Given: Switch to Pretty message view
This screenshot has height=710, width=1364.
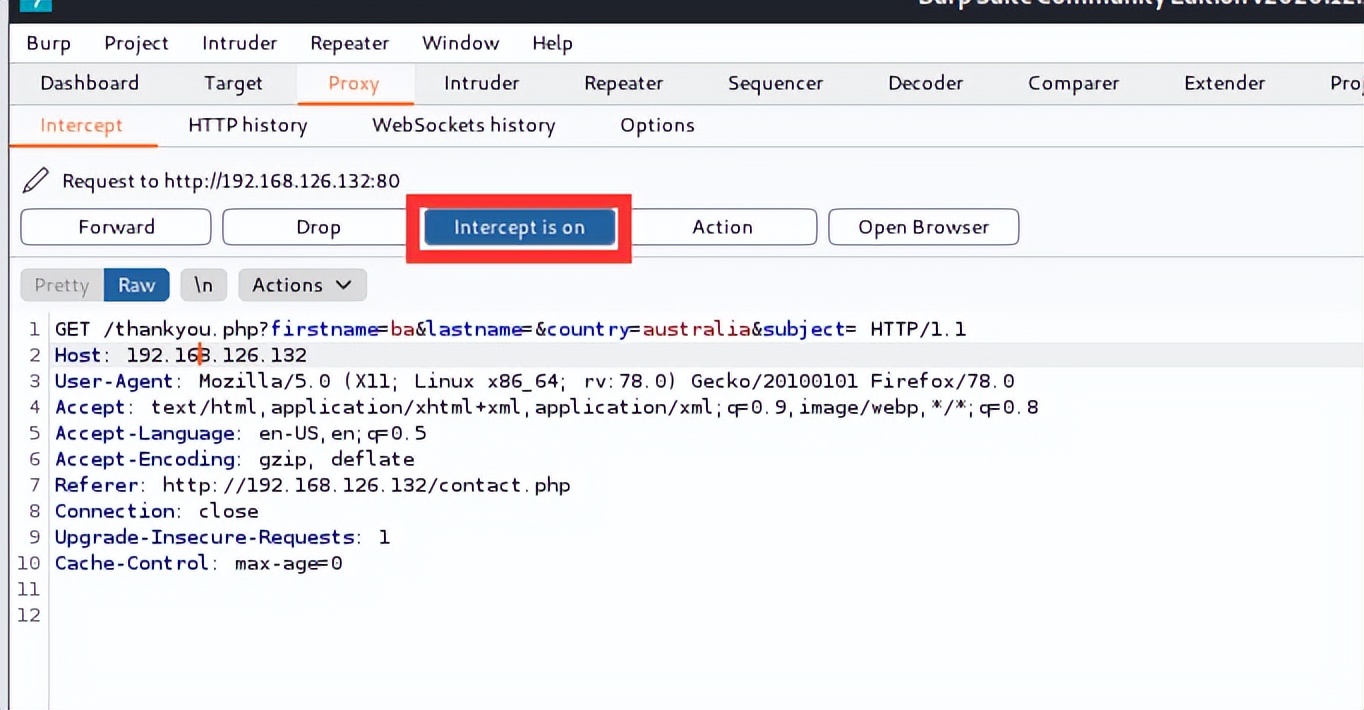Looking at the screenshot, I should pos(62,285).
